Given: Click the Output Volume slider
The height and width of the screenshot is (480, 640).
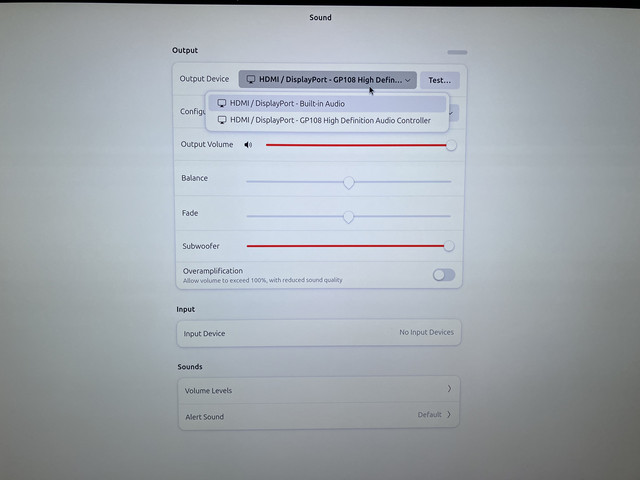Looking at the screenshot, I should click(x=361, y=145).
